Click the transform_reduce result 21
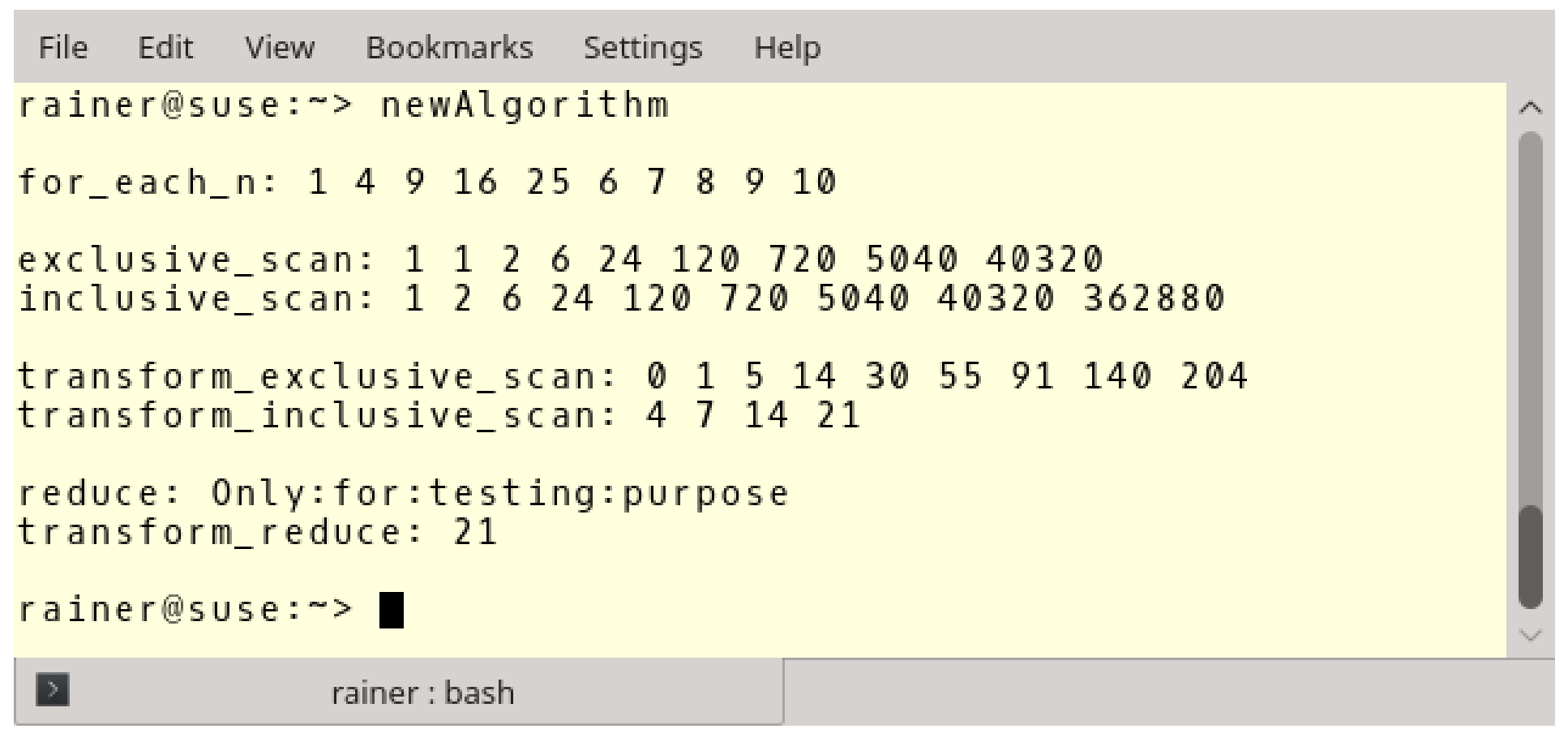1568x742 pixels. [x=475, y=533]
